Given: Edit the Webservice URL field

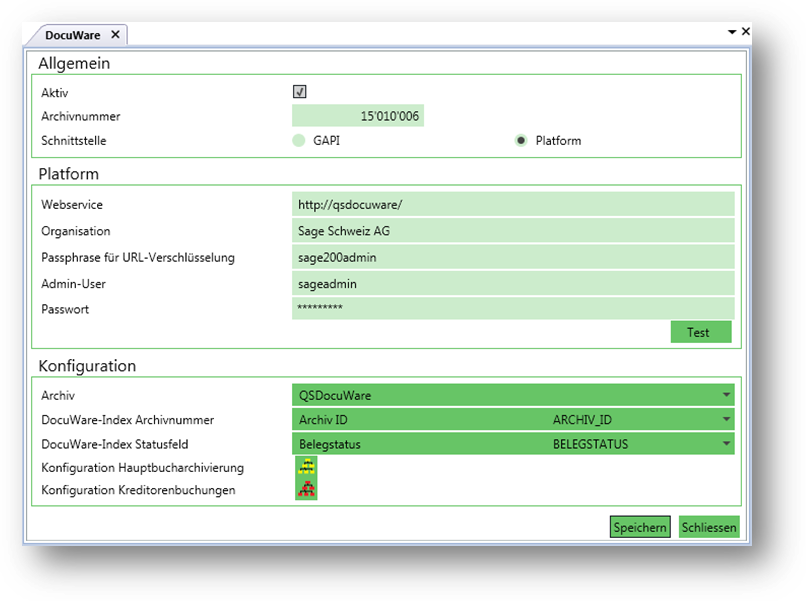Looking at the screenshot, I should point(513,204).
